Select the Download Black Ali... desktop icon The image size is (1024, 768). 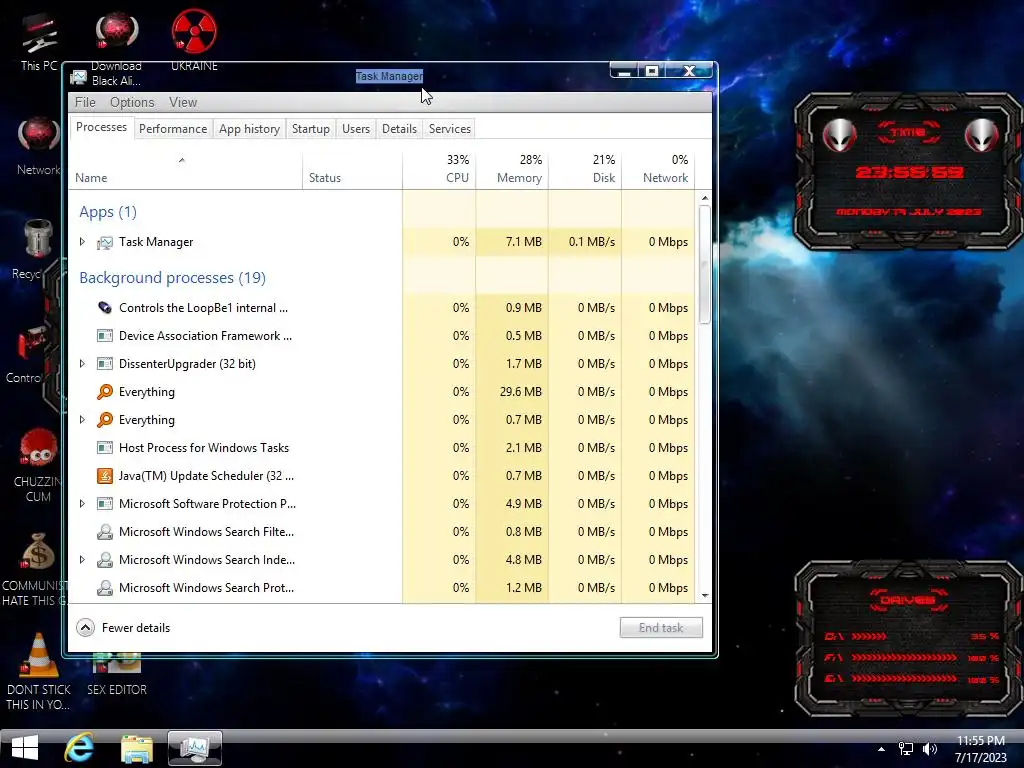(116, 49)
